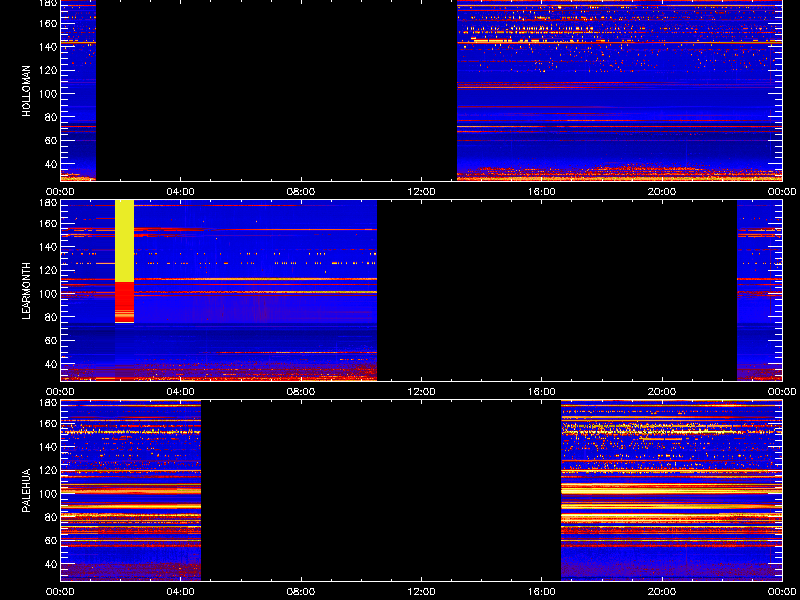Click the 80 frequency label on Holloman axis
Screen dimensions: 800x600
(52, 117)
